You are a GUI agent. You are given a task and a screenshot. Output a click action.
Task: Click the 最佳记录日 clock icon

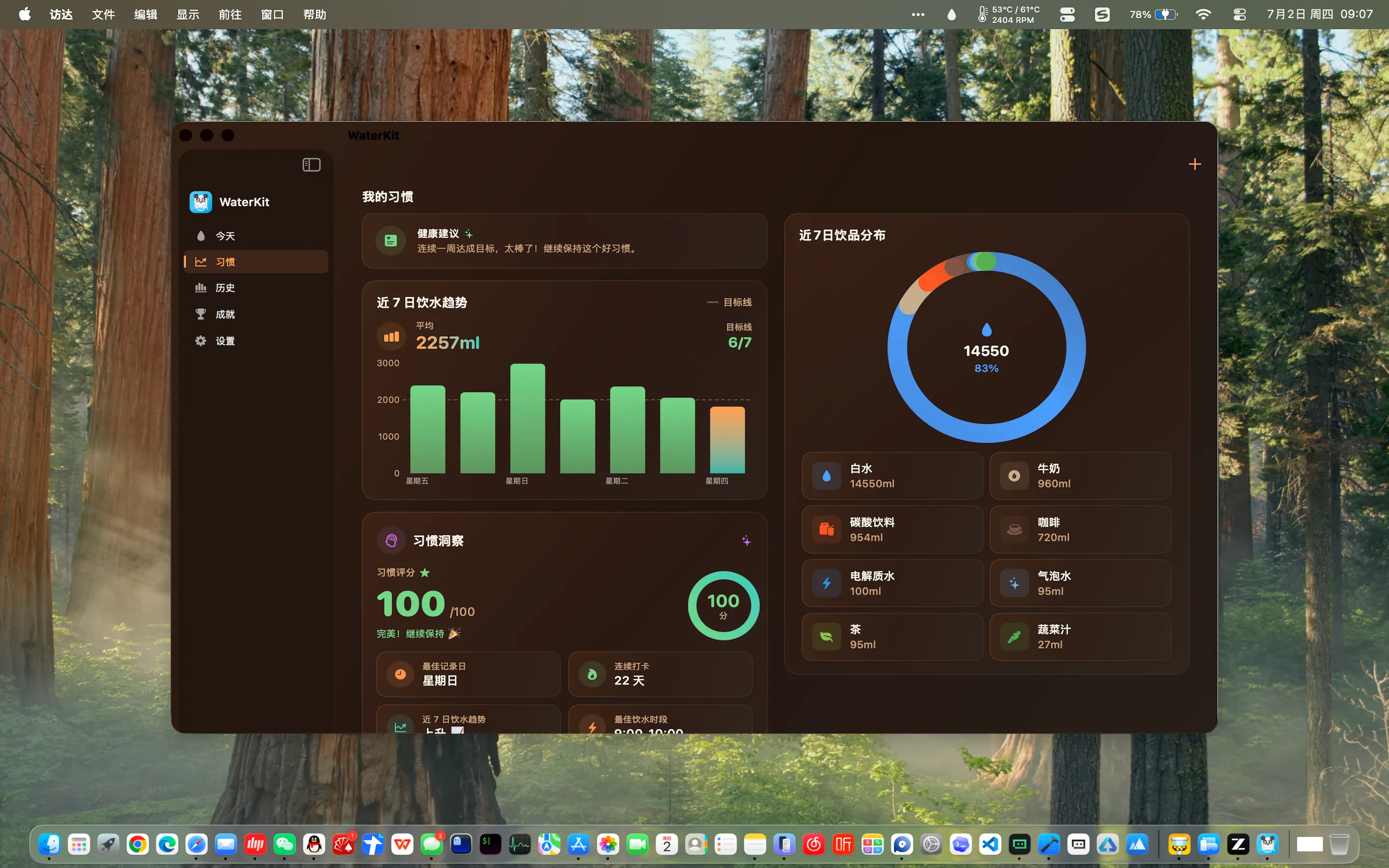(x=400, y=674)
